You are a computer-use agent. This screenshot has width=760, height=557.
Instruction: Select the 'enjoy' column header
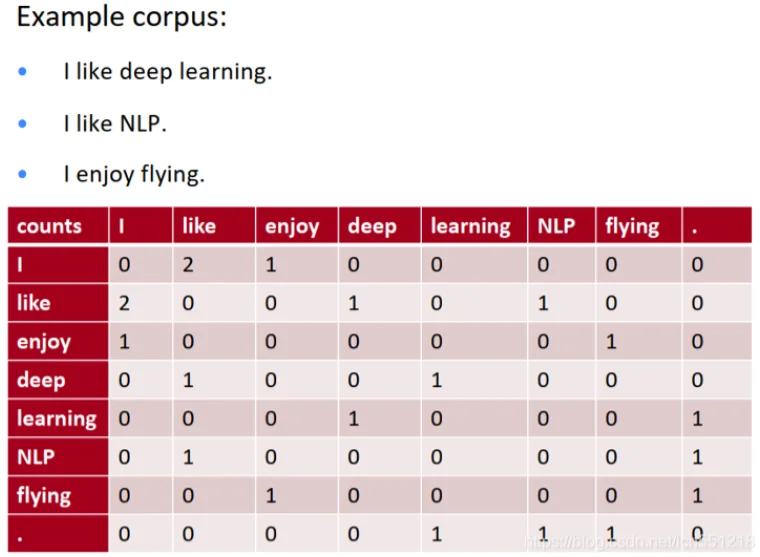coord(291,227)
